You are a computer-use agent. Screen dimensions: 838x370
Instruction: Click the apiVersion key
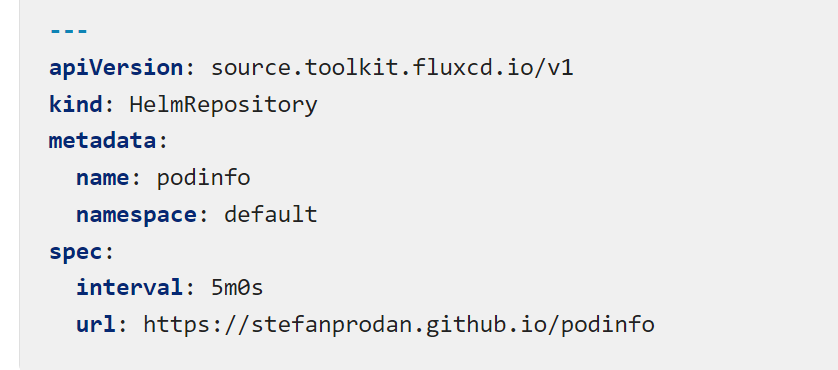[x=116, y=68]
